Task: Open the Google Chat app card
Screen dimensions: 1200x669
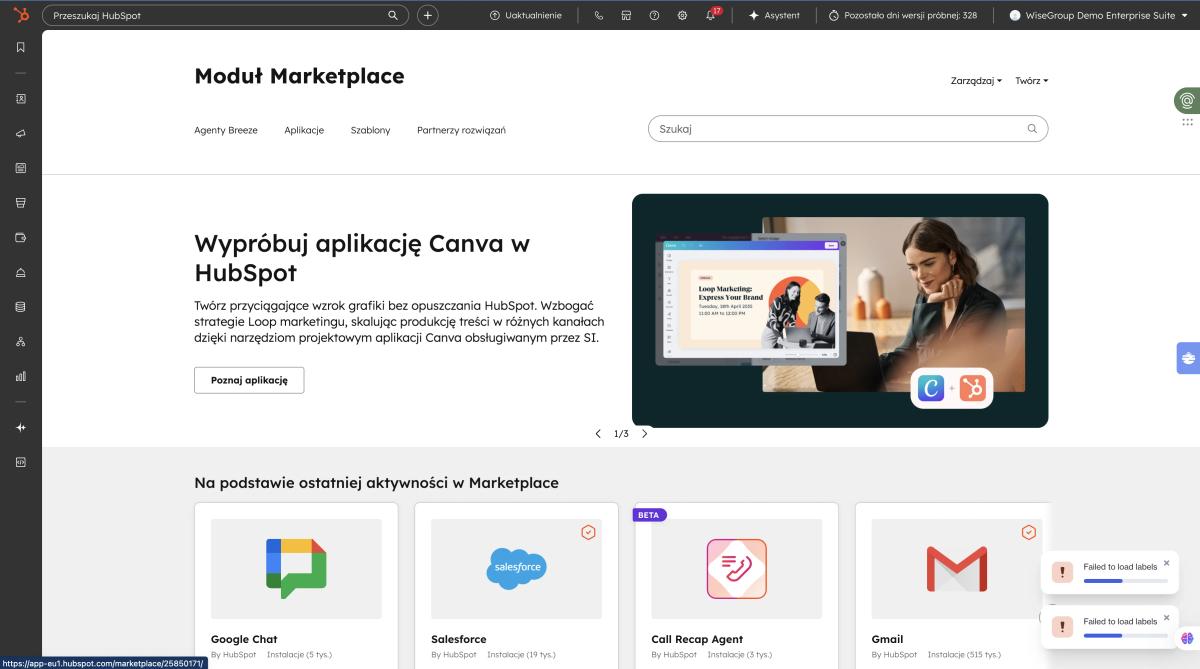Action: [x=296, y=585]
